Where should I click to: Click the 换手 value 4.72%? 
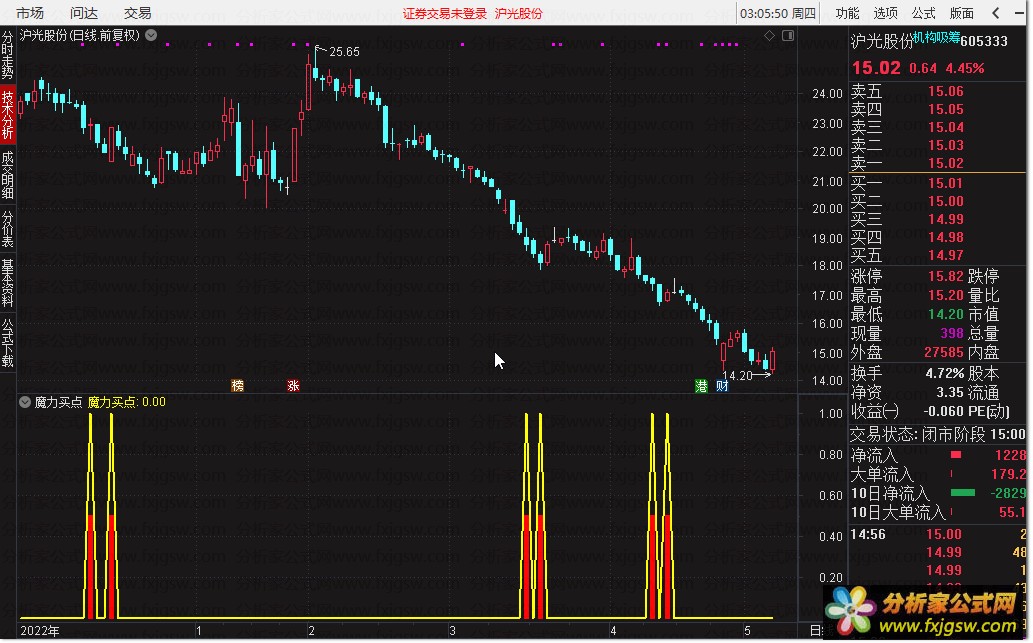click(x=944, y=374)
